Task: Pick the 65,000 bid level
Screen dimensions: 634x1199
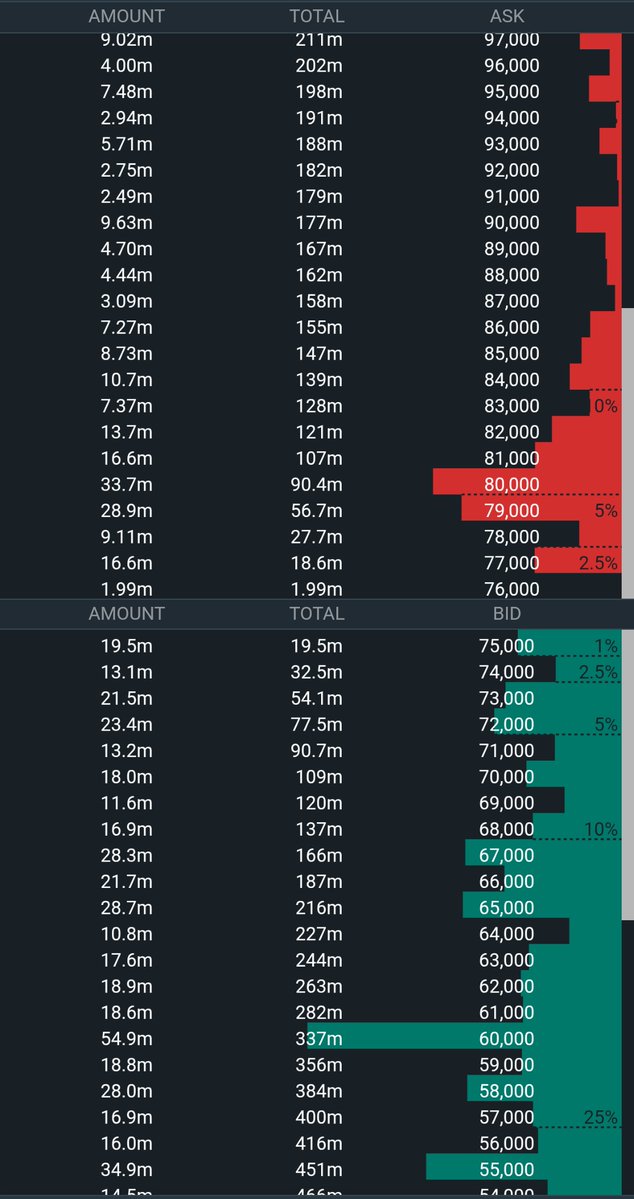Action: [506, 908]
